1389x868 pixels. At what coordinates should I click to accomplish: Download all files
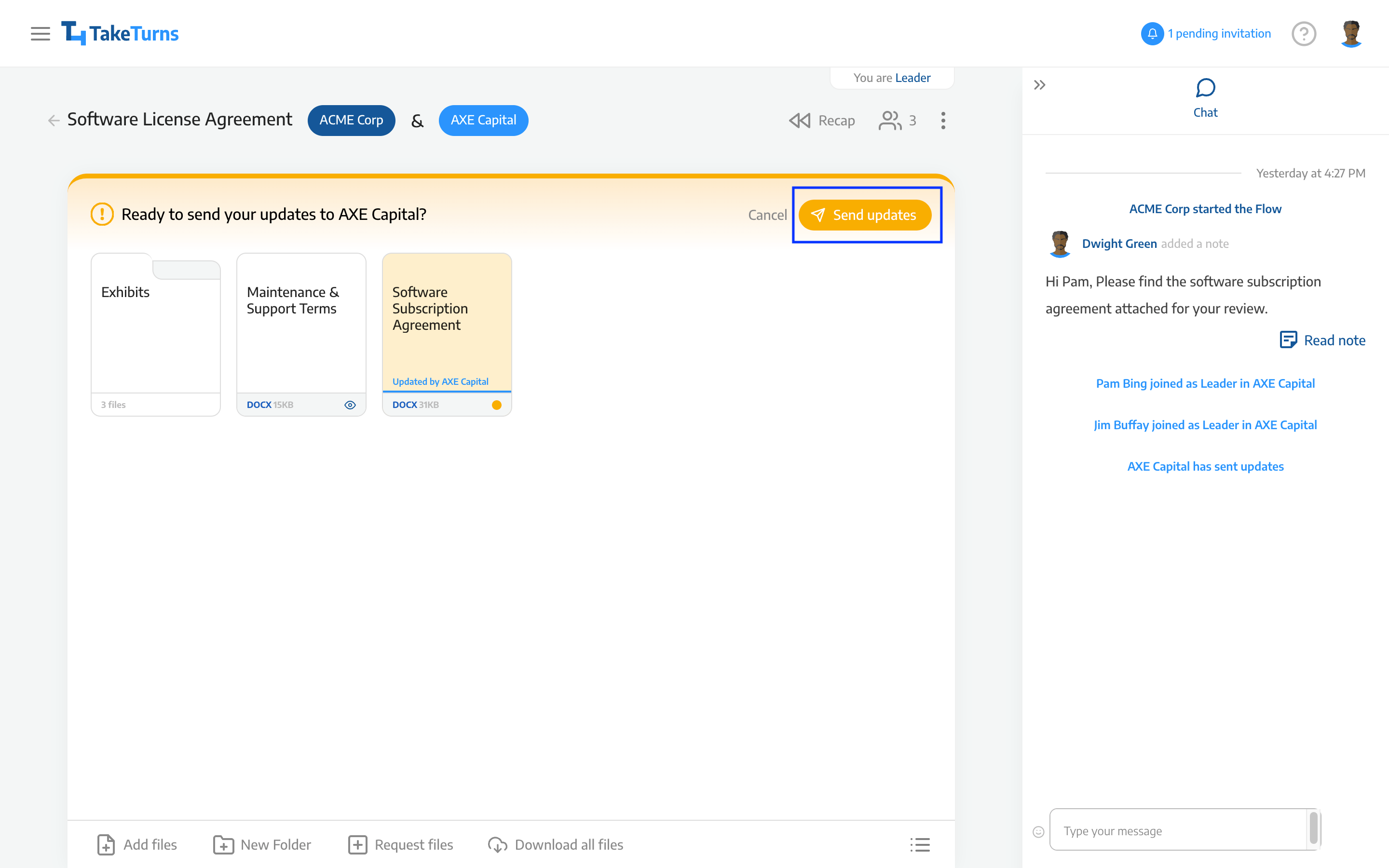click(x=555, y=844)
